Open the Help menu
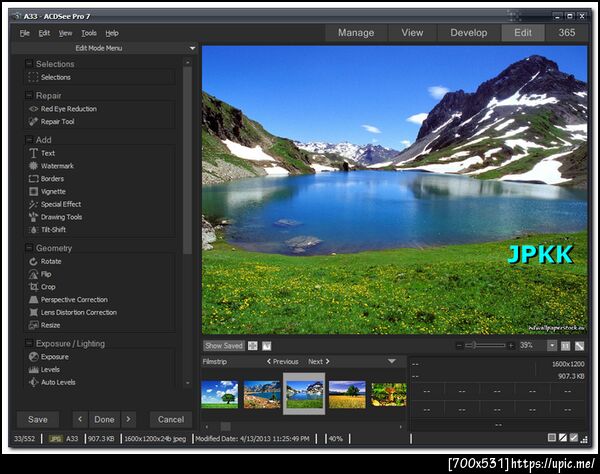The height and width of the screenshot is (474, 600). tap(112, 33)
